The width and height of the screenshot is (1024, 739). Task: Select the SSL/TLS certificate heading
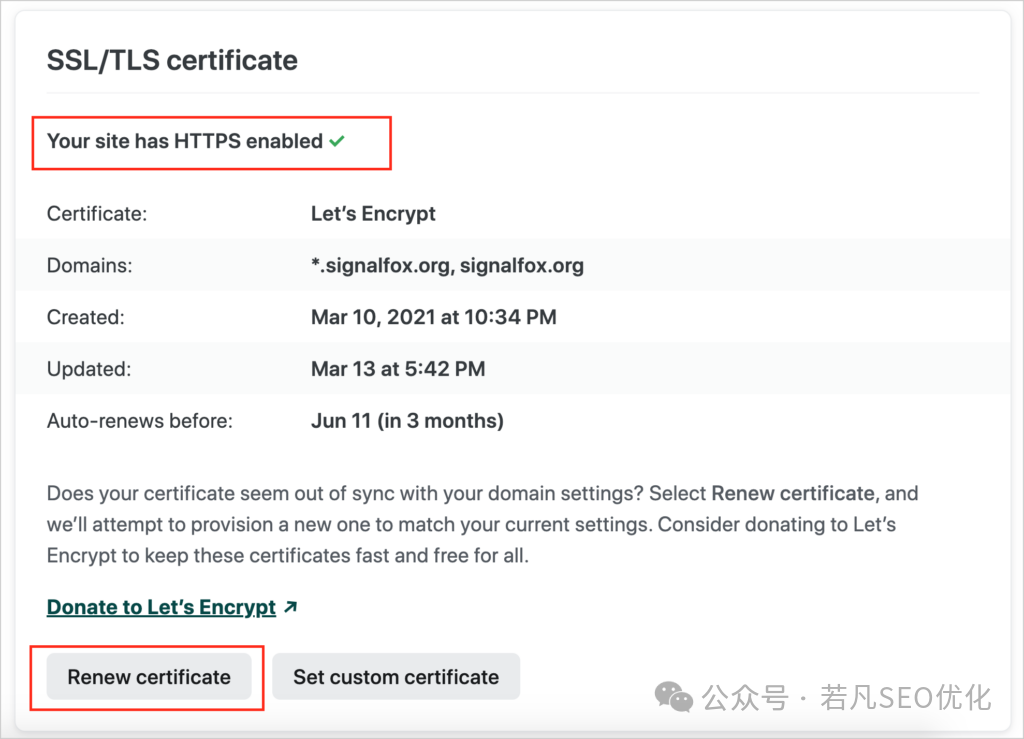172,60
